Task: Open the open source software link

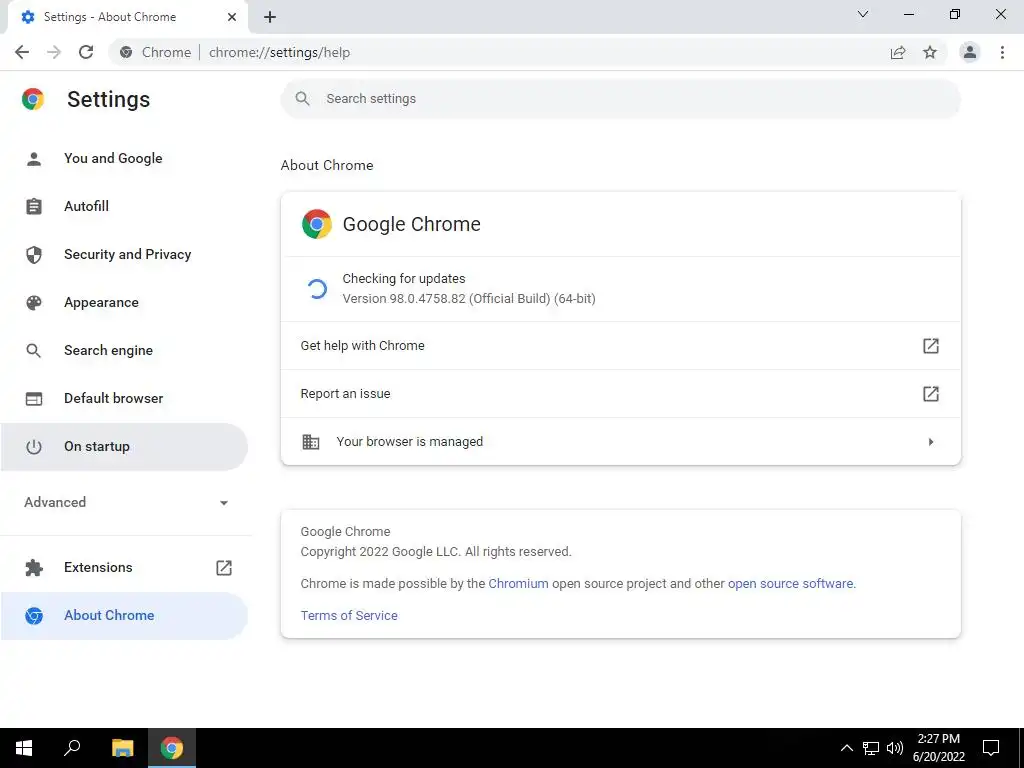Action: coord(790,583)
